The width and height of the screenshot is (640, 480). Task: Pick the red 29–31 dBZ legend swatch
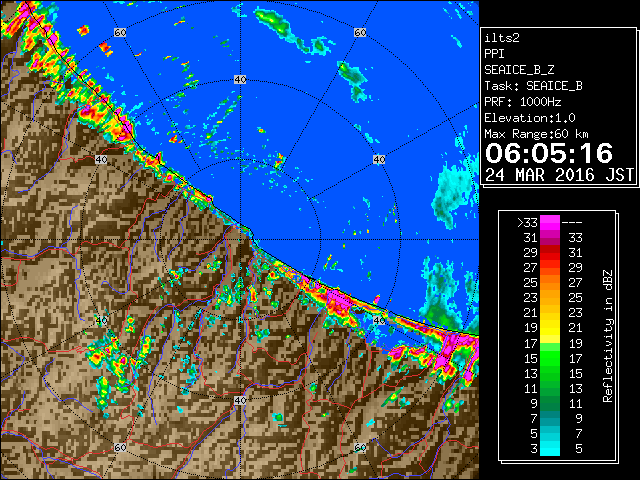[550, 253]
